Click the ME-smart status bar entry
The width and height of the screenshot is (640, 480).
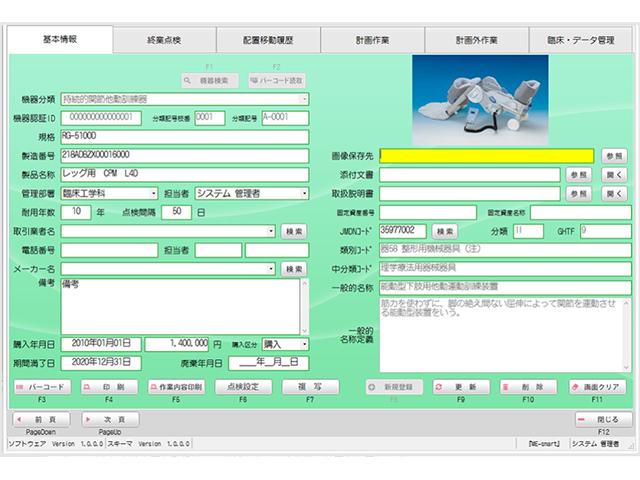click(x=544, y=444)
